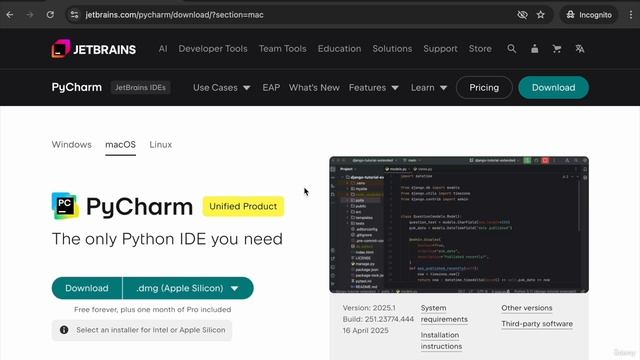Go back with the browser back arrow
The image size is (640, 360).
pos(10,15)
